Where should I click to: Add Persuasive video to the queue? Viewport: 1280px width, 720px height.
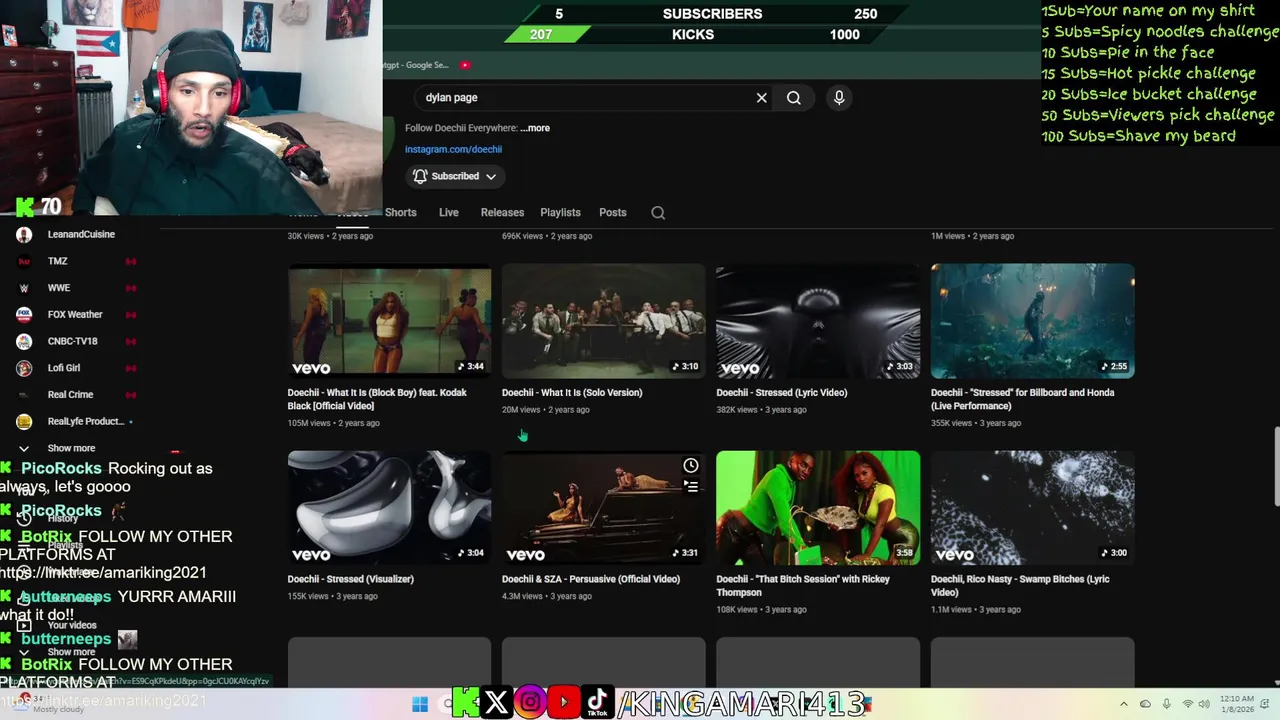click(691, 487)
